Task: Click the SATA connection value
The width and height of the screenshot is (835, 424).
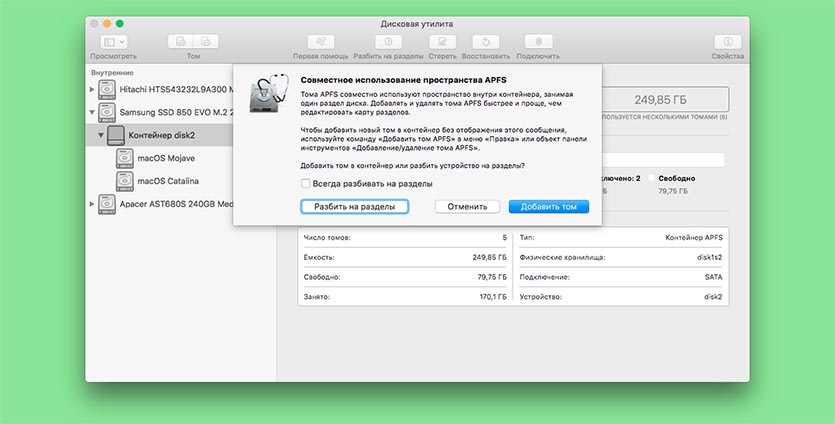Action: [714, 277]
